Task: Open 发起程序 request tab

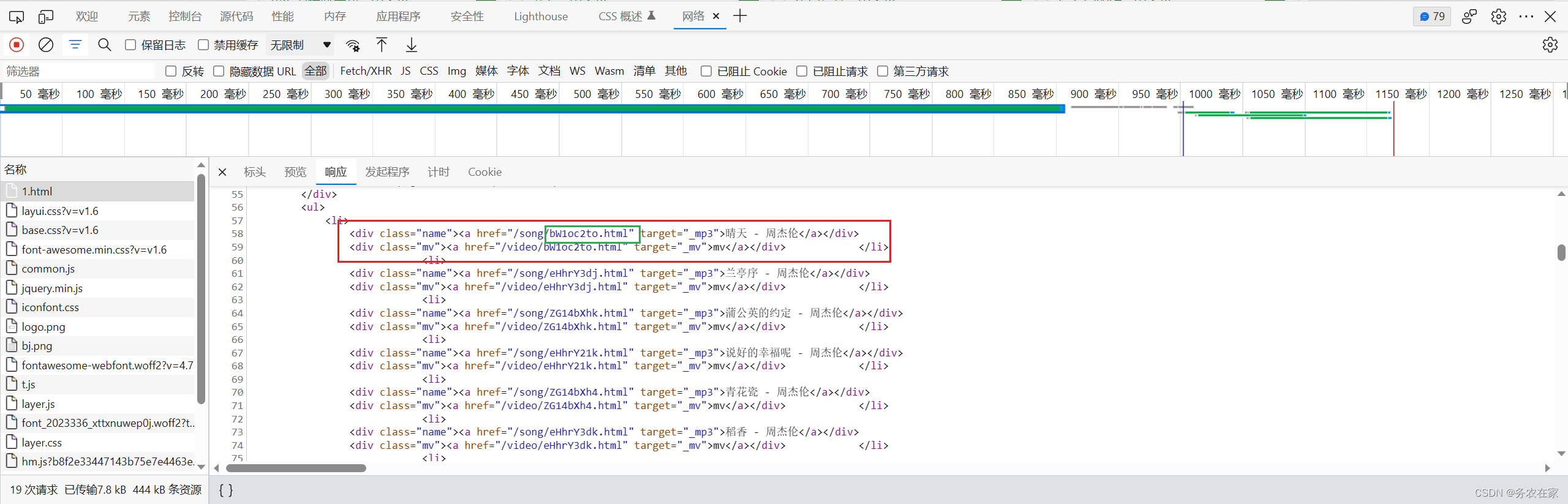Action: (387, 172)
